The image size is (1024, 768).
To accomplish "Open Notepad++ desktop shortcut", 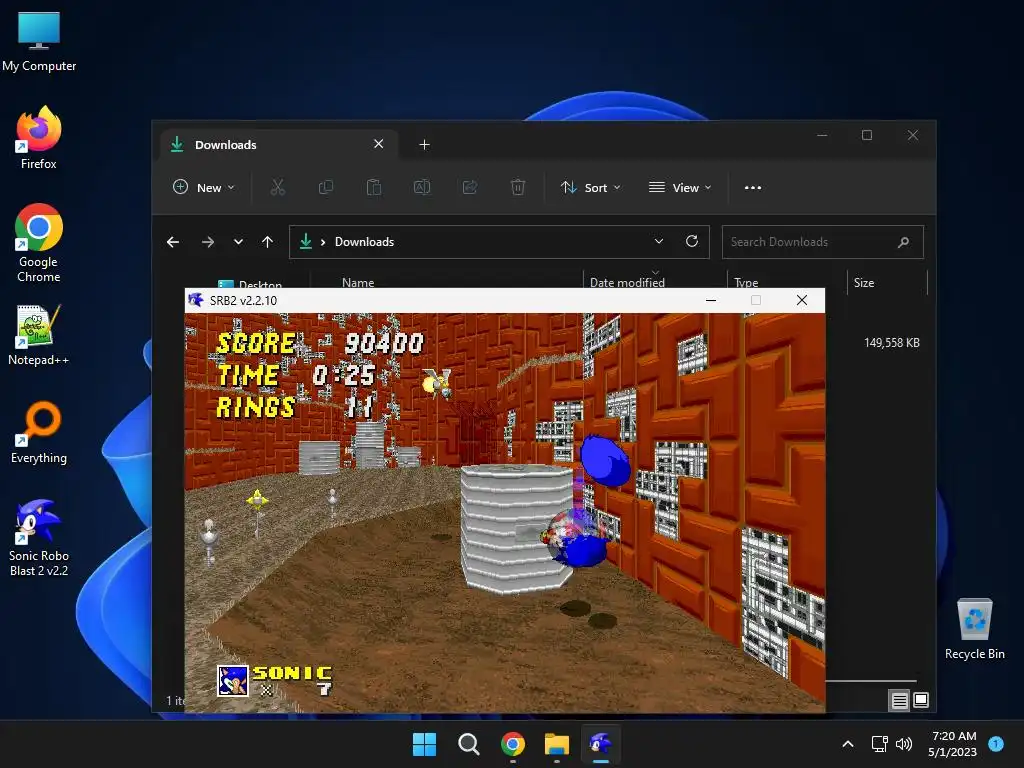I will pyautogui.click(x=39, y=334).
